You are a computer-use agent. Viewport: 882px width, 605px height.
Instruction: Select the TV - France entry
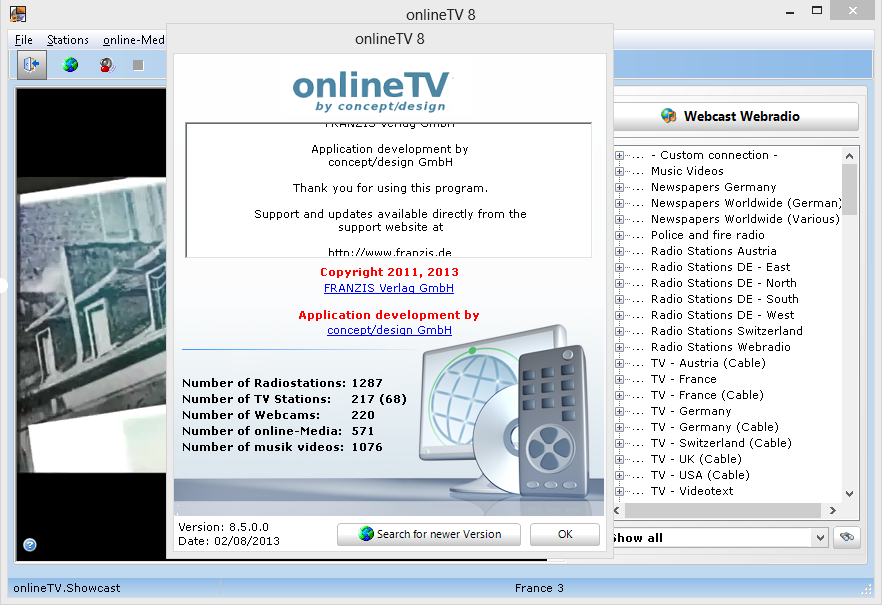tap(683, 380)
